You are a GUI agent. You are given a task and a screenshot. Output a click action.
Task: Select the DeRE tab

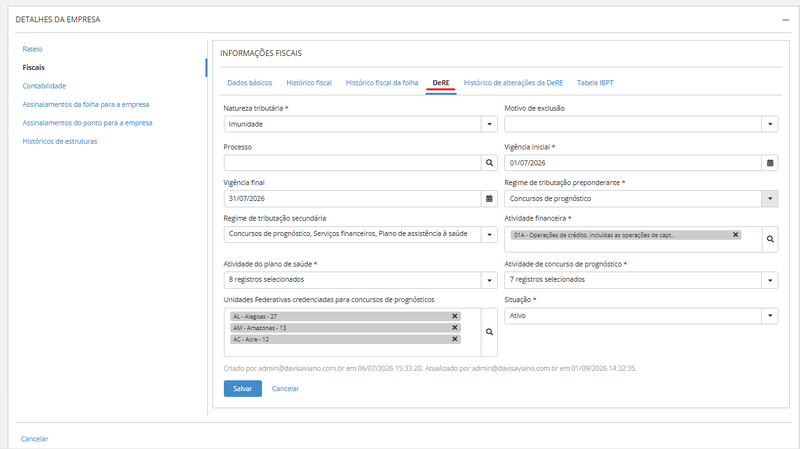click(441, 83)
